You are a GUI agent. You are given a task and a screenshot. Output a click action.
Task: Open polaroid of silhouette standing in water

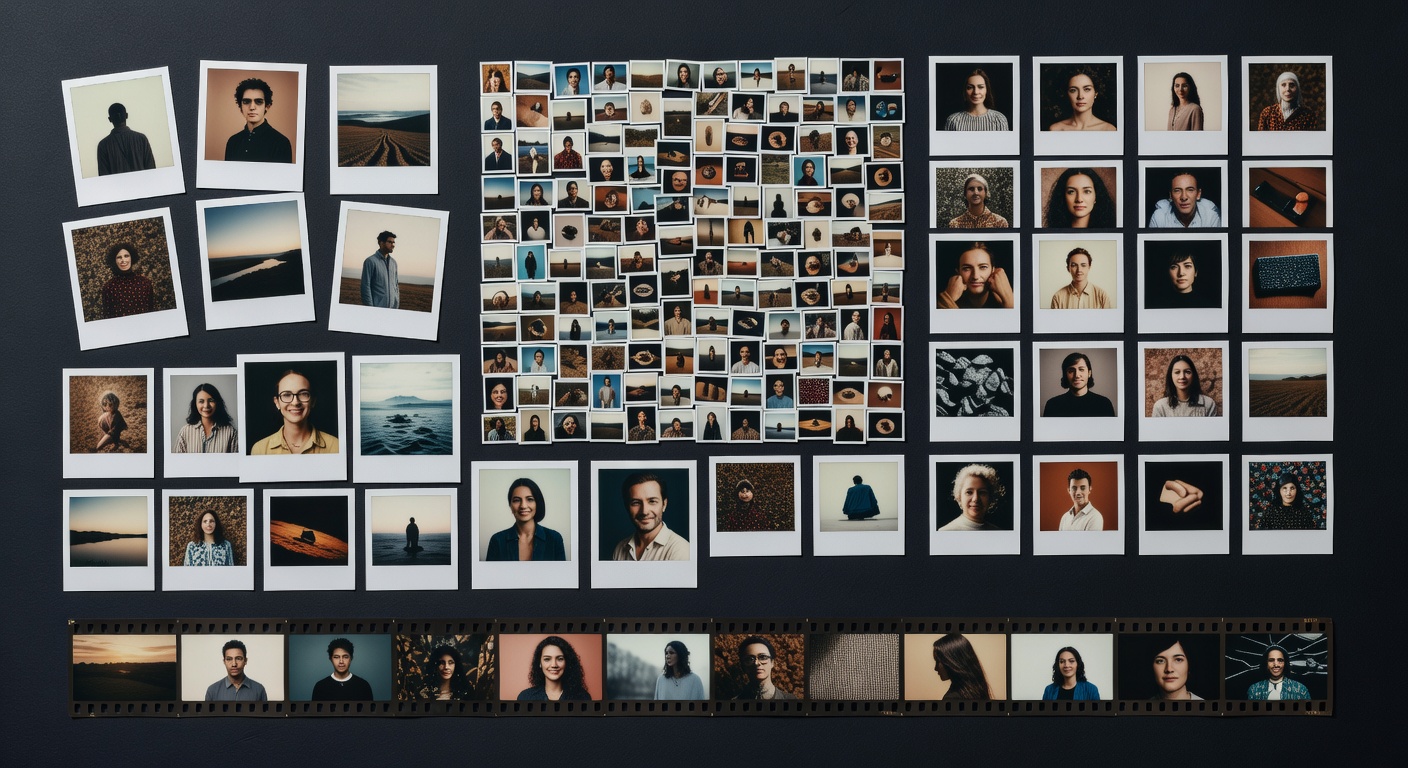[411, 532]
